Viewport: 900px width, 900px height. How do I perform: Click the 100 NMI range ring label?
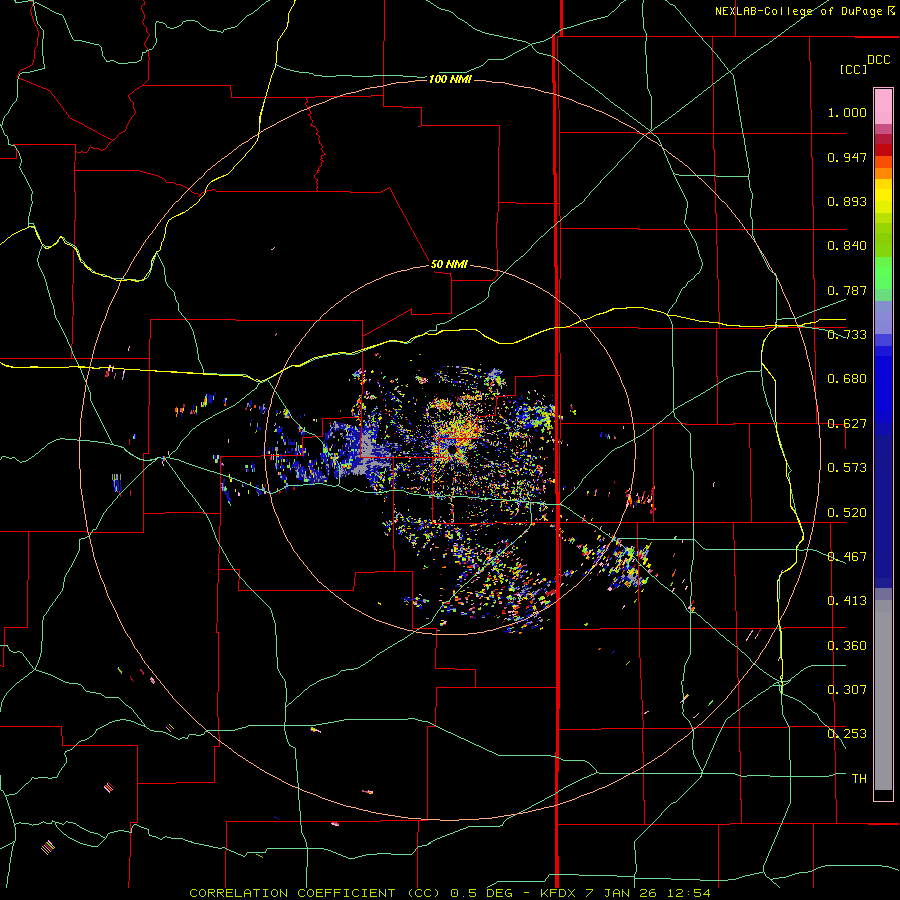coord(450,79)
